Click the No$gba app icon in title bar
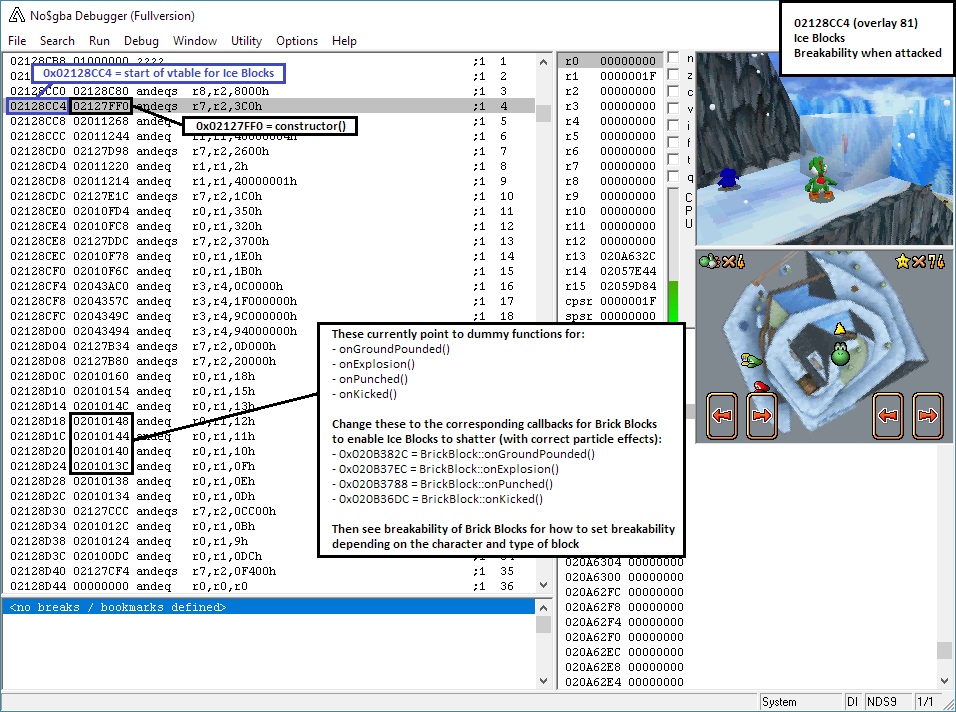The image size is (956, 712). (16, 16)
